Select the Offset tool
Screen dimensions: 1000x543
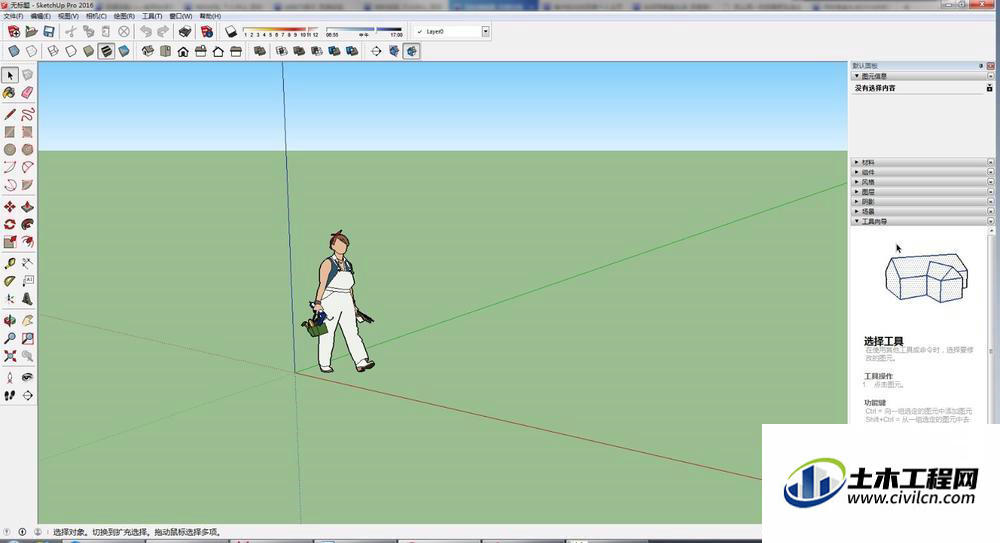coord(27,242)
